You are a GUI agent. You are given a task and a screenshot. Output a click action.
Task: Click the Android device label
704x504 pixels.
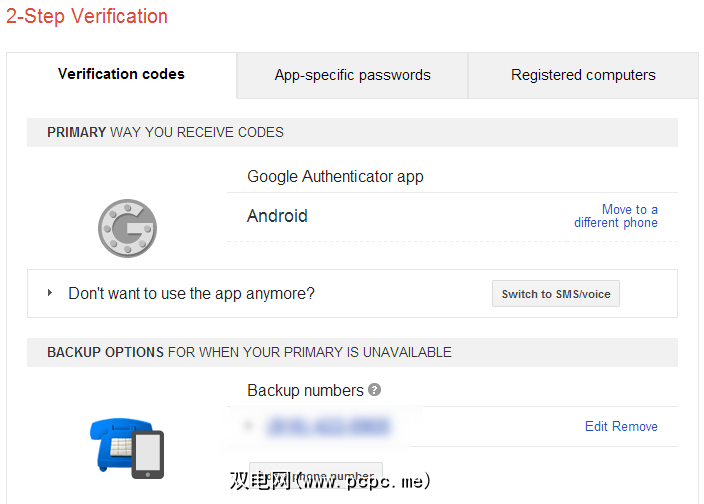pos(277,216)
